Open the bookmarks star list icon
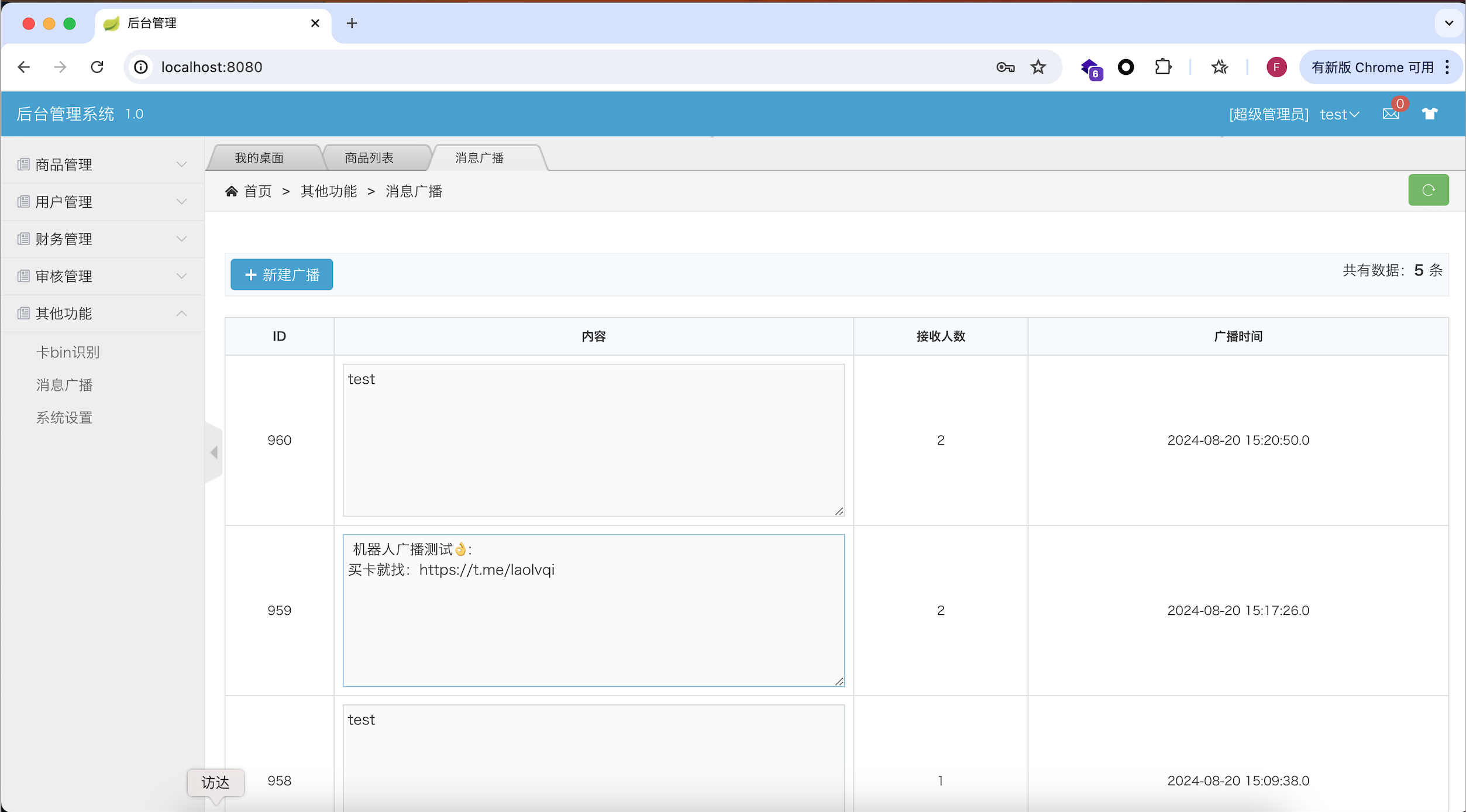Image resolution: width=1466 pixels, height=812 pixels. 1220,67
